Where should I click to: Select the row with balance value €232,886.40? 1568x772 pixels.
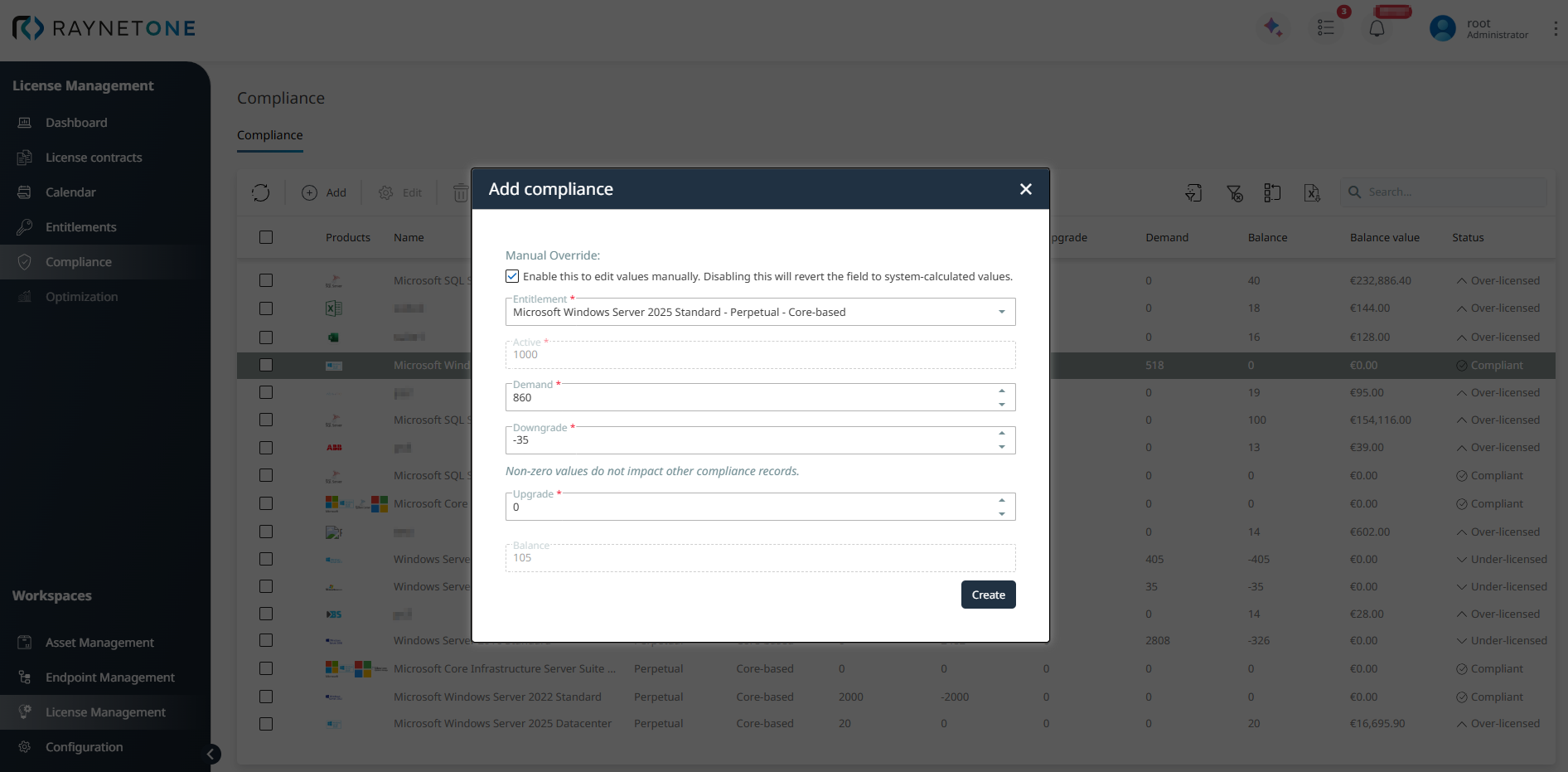[x=266, y=280]
